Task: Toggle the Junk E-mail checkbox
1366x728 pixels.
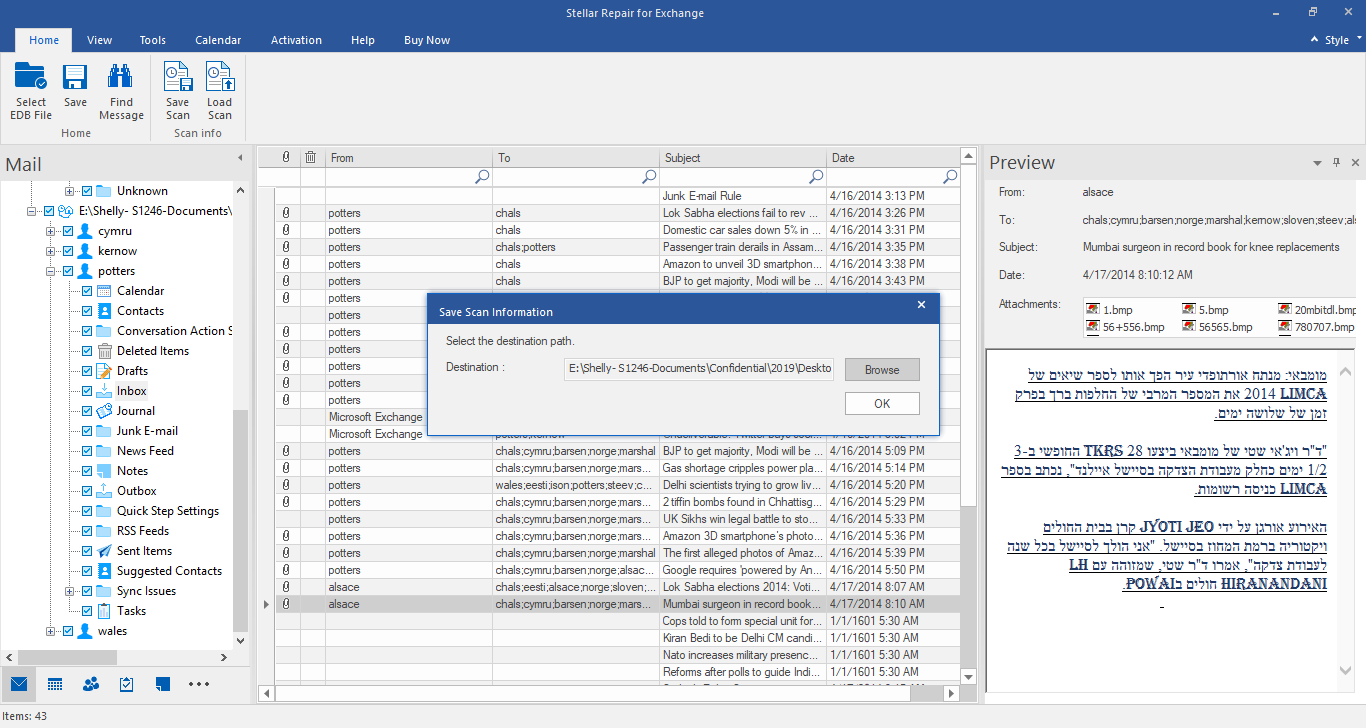Action: 87,431
